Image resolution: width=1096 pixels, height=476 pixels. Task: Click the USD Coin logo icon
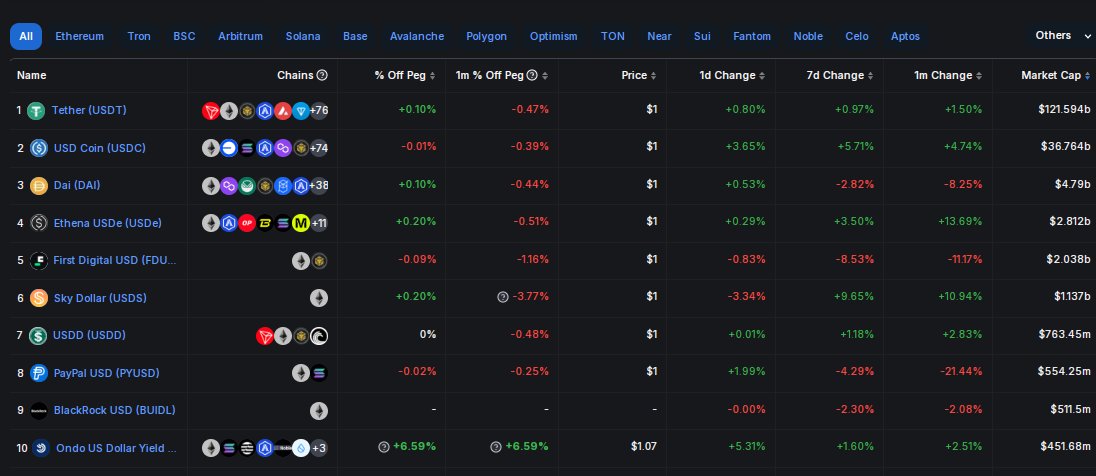click(38, 148)
